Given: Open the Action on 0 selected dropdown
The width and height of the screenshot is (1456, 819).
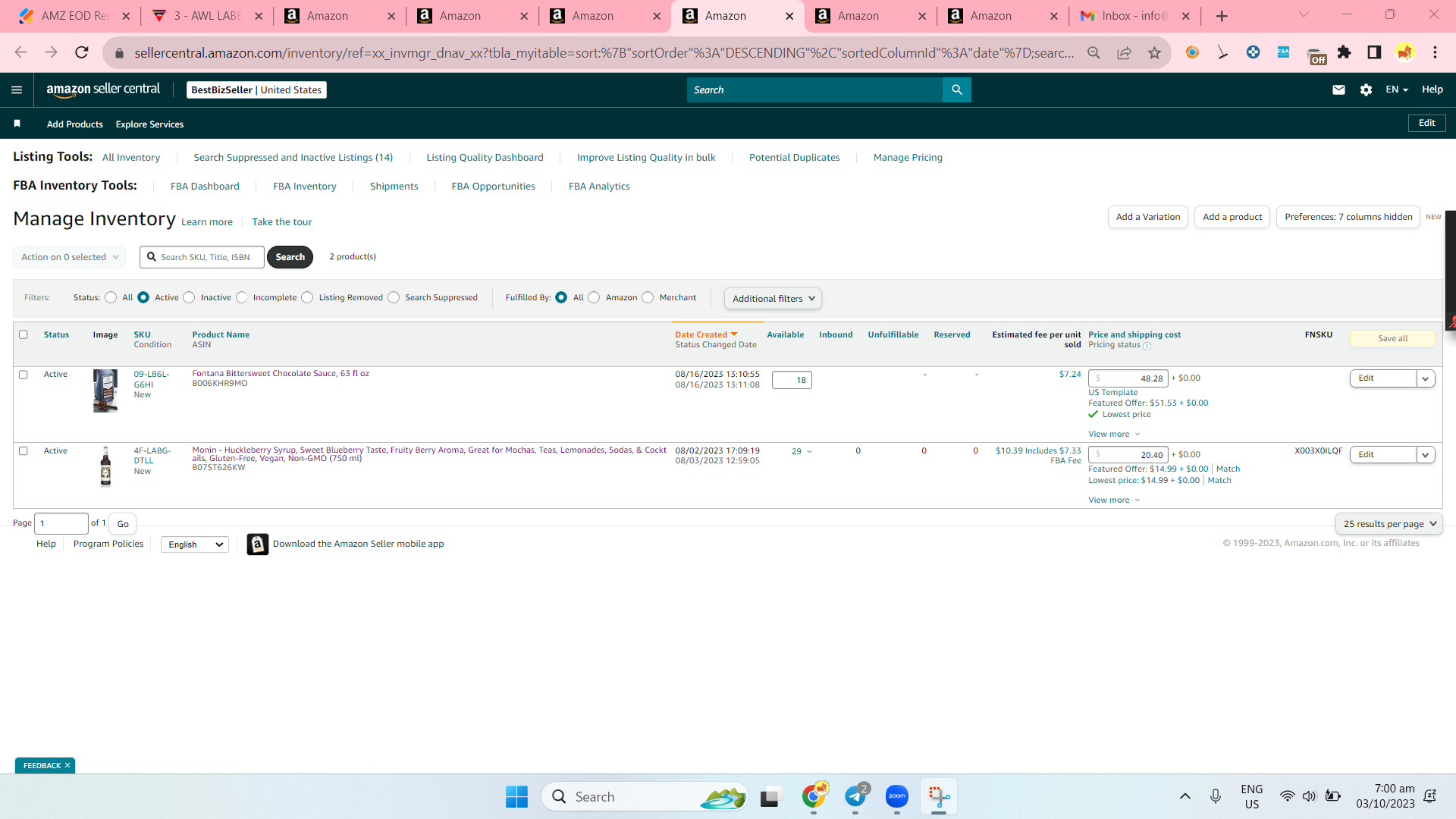Looking at the screenshot, I should 70,257.
